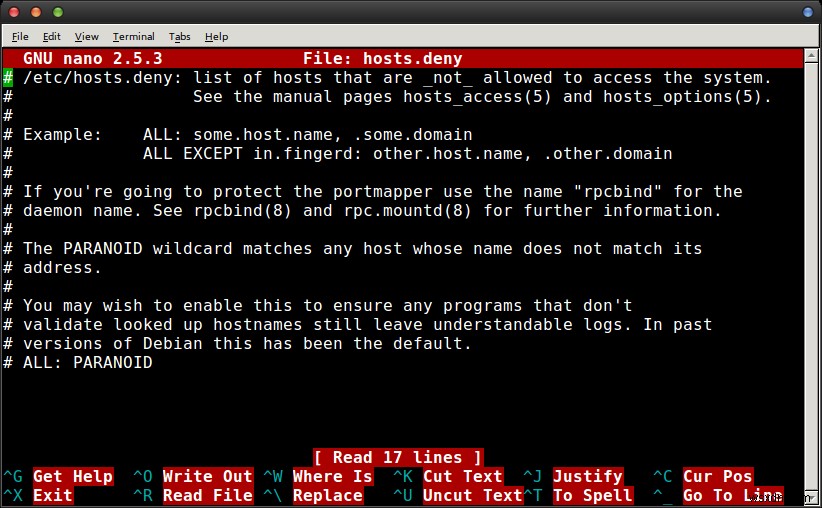Click the ^C key hint
Image resolution: width=822 pixels, height=508 pixels.
[663, 476]
